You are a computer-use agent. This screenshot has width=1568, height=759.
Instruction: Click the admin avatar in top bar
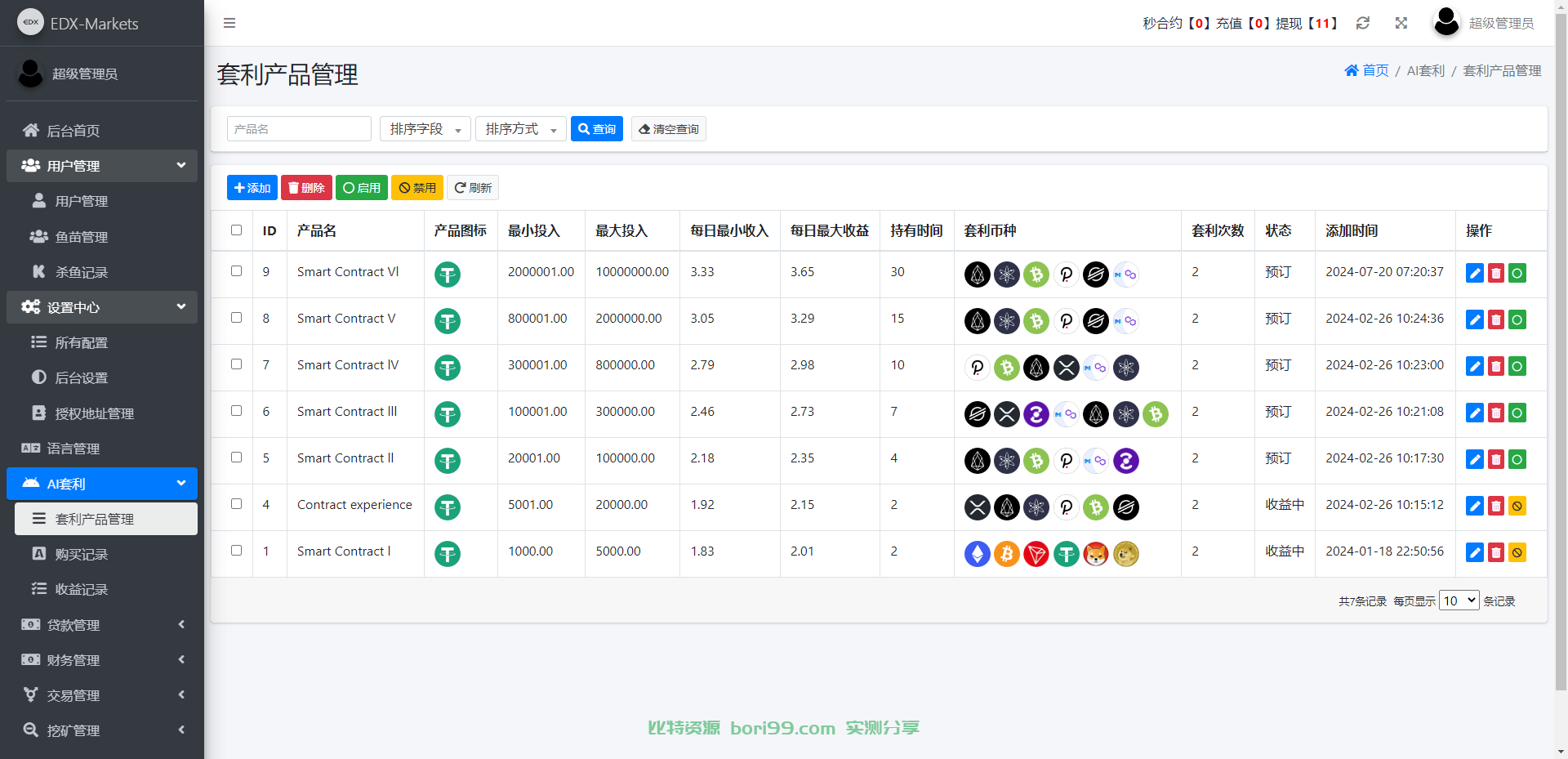1446,22
